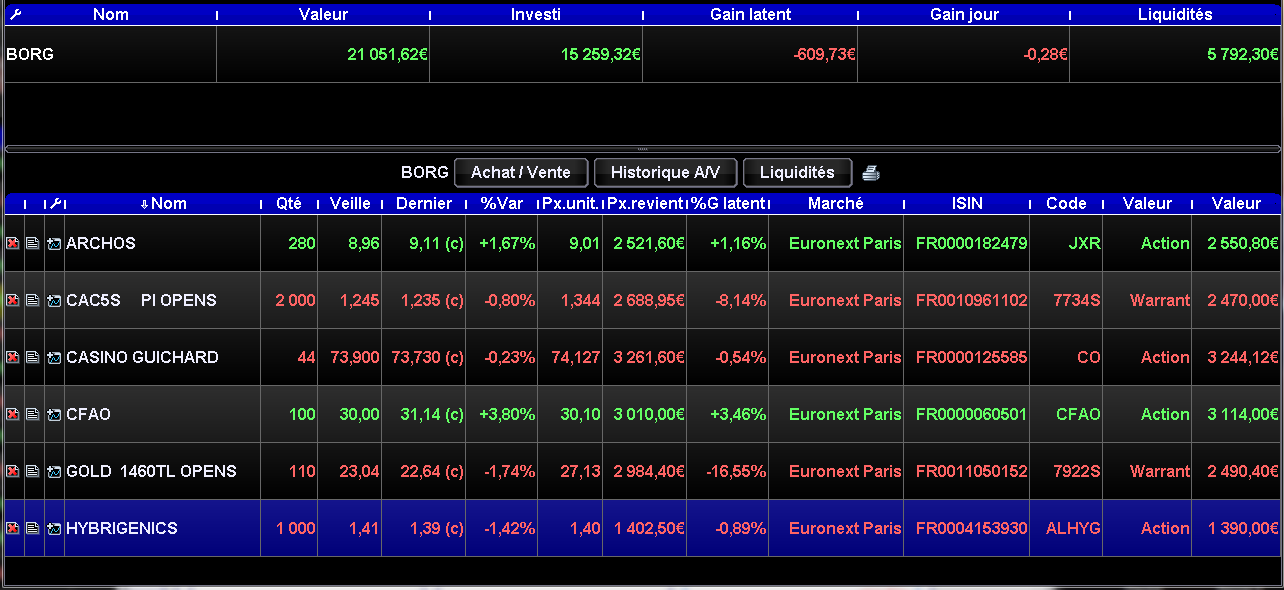Click the daily gain -0,28€

[1045, 54]
